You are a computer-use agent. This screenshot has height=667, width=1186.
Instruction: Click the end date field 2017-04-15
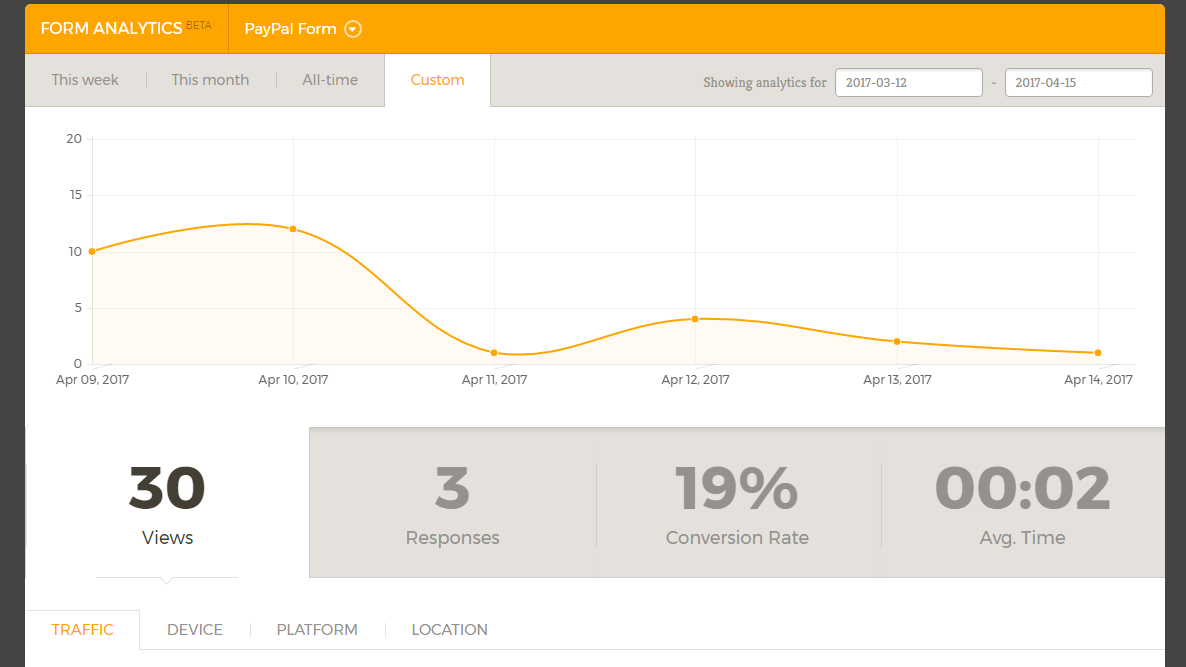click(x=1079, y=82)
